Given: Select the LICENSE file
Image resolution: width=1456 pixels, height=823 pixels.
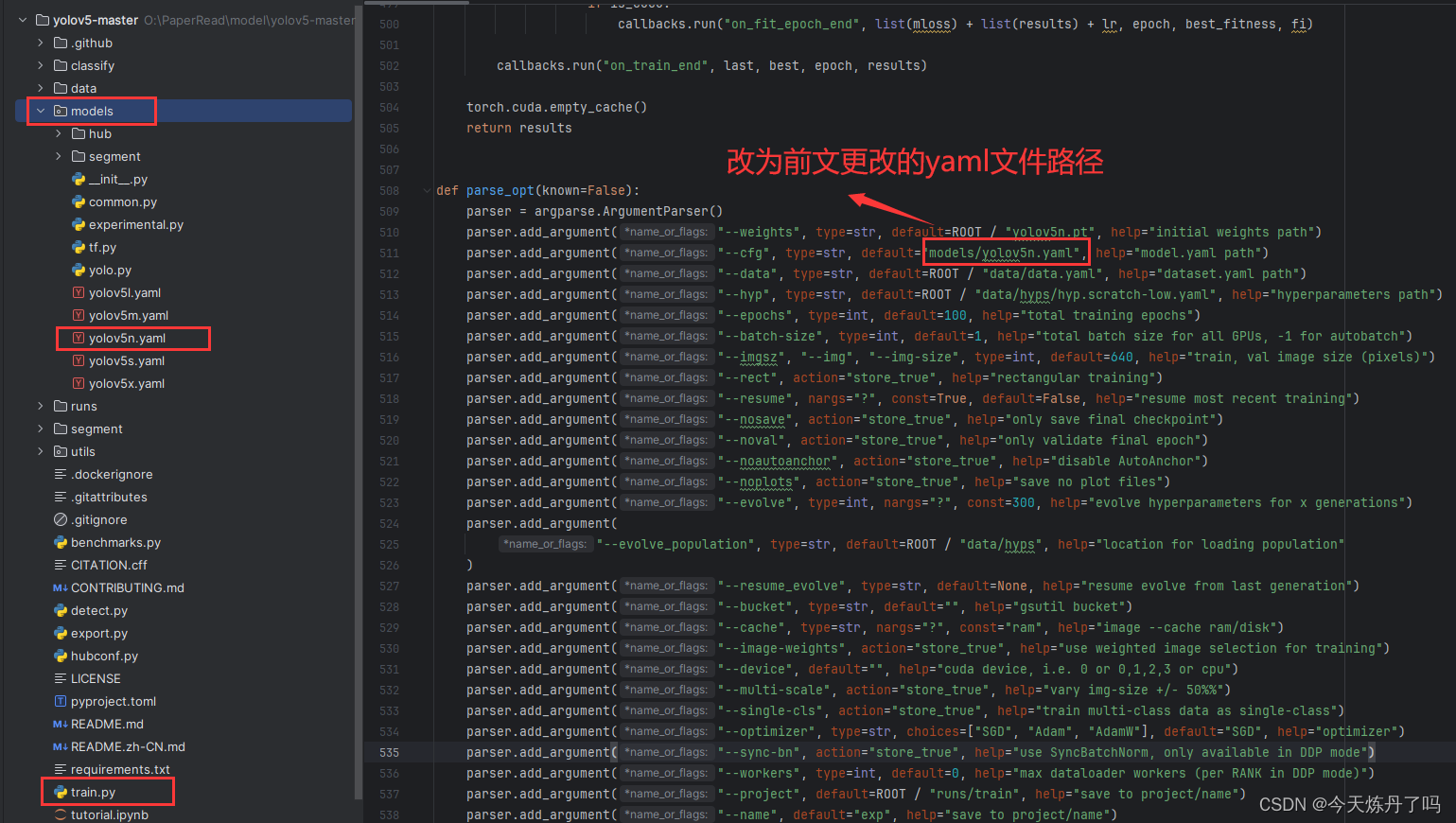Looking at the screenshot, I should [x=96, y=678].
